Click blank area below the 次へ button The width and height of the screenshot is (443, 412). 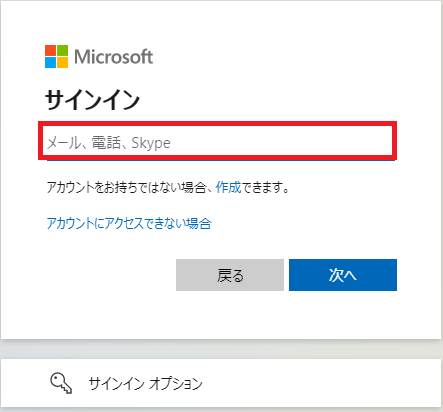[x=343, y=315]
